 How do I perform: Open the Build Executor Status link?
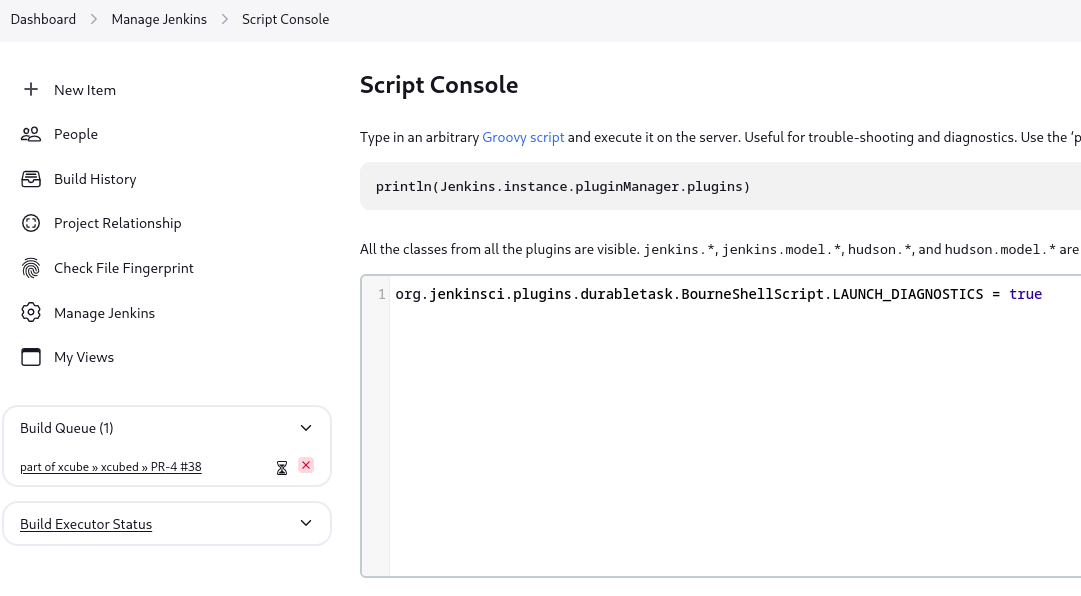tap(86, 524)
